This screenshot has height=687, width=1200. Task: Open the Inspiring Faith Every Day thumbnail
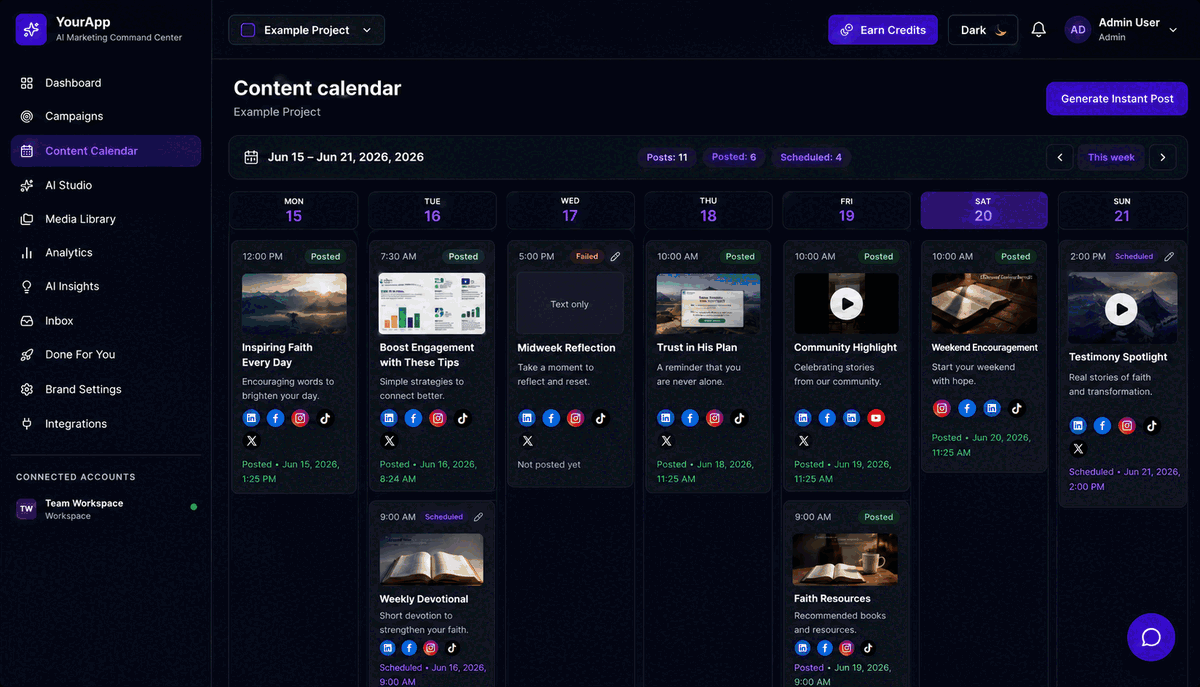point(294,304)
